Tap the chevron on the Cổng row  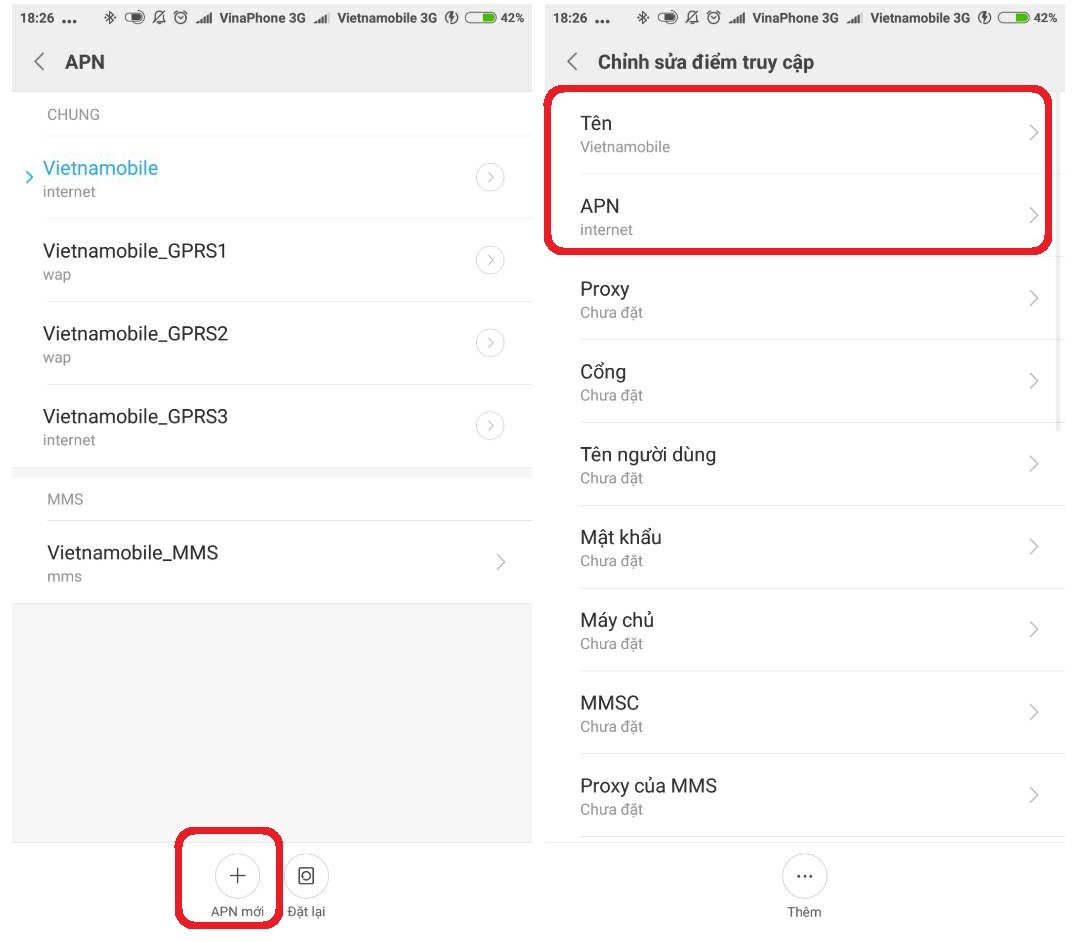pyautogui.click(x=1033, y=381)
